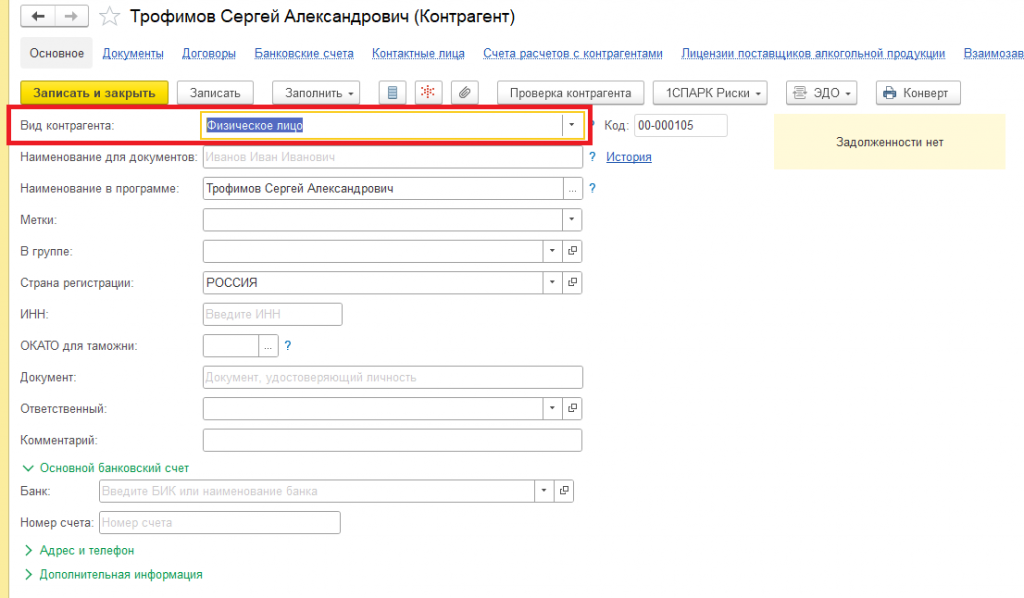Viewport: 1024px width, 598px height.
Task: Open the Банковские счета tab
Action: (304, 54)
